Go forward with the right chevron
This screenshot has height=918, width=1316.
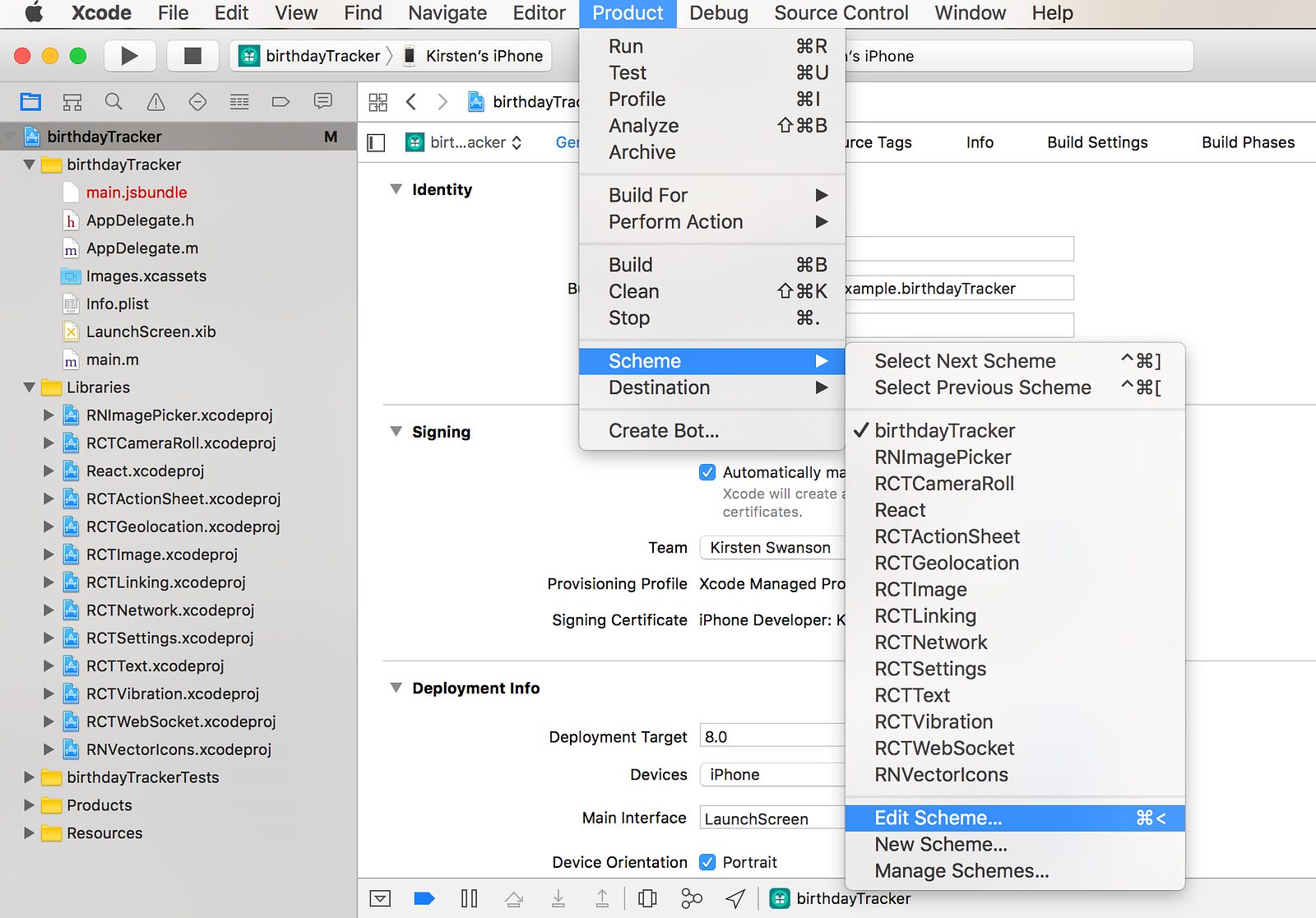(443, 102)
